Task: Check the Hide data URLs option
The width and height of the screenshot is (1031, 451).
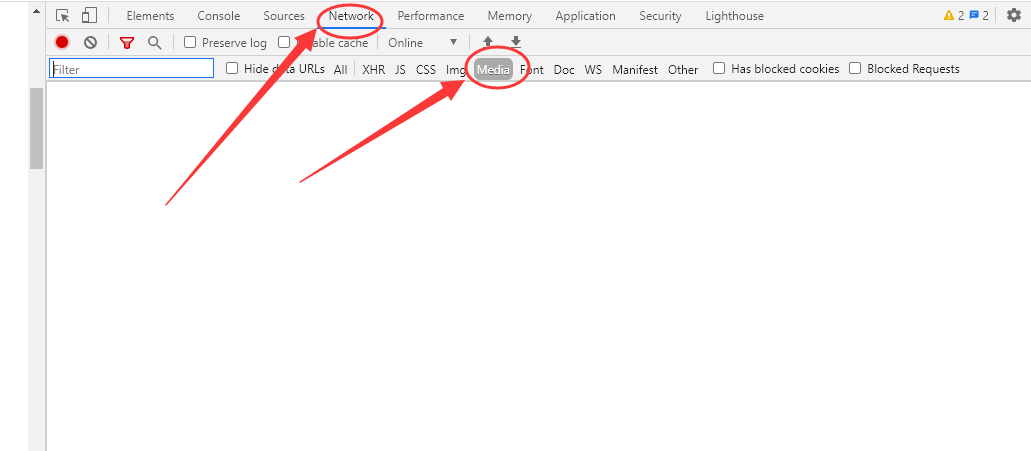Action: click(232, 69)
